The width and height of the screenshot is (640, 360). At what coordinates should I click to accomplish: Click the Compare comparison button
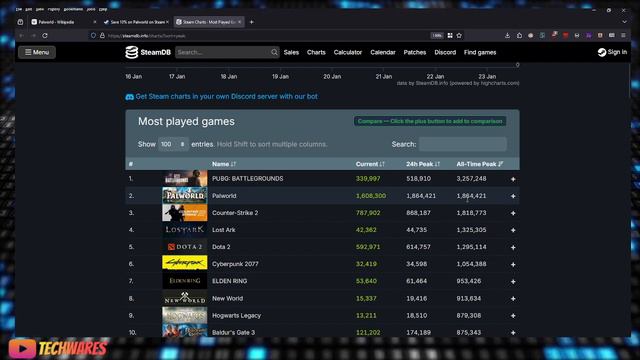(430, 121)
